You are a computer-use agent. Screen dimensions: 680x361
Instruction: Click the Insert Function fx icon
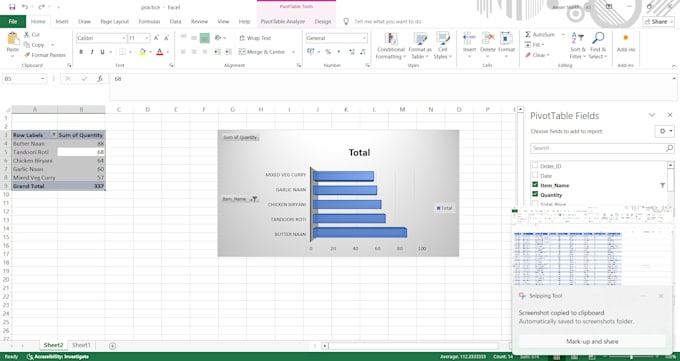click(x=100, y=79)
